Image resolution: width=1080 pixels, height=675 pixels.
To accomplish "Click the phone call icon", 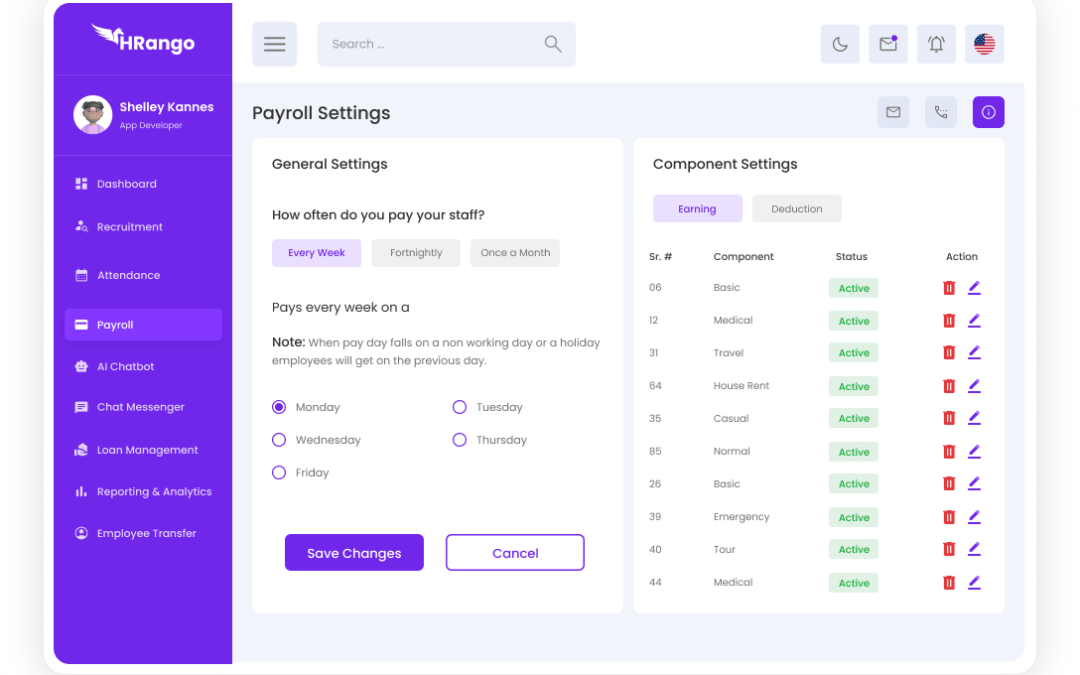I will click(940, 112).
